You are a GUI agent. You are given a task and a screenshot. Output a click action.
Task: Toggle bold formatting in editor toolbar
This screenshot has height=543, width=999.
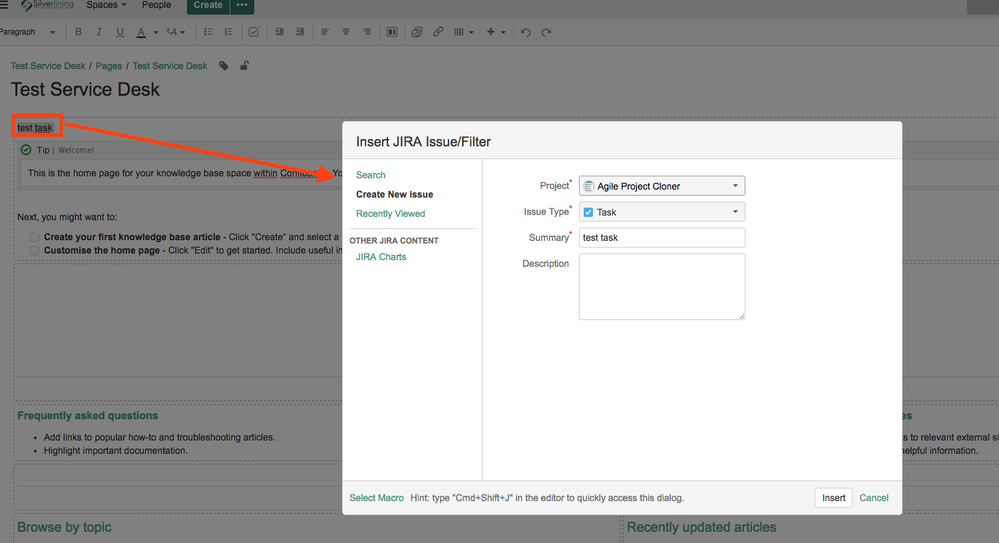pyautogui.click(x=78, y=32)
